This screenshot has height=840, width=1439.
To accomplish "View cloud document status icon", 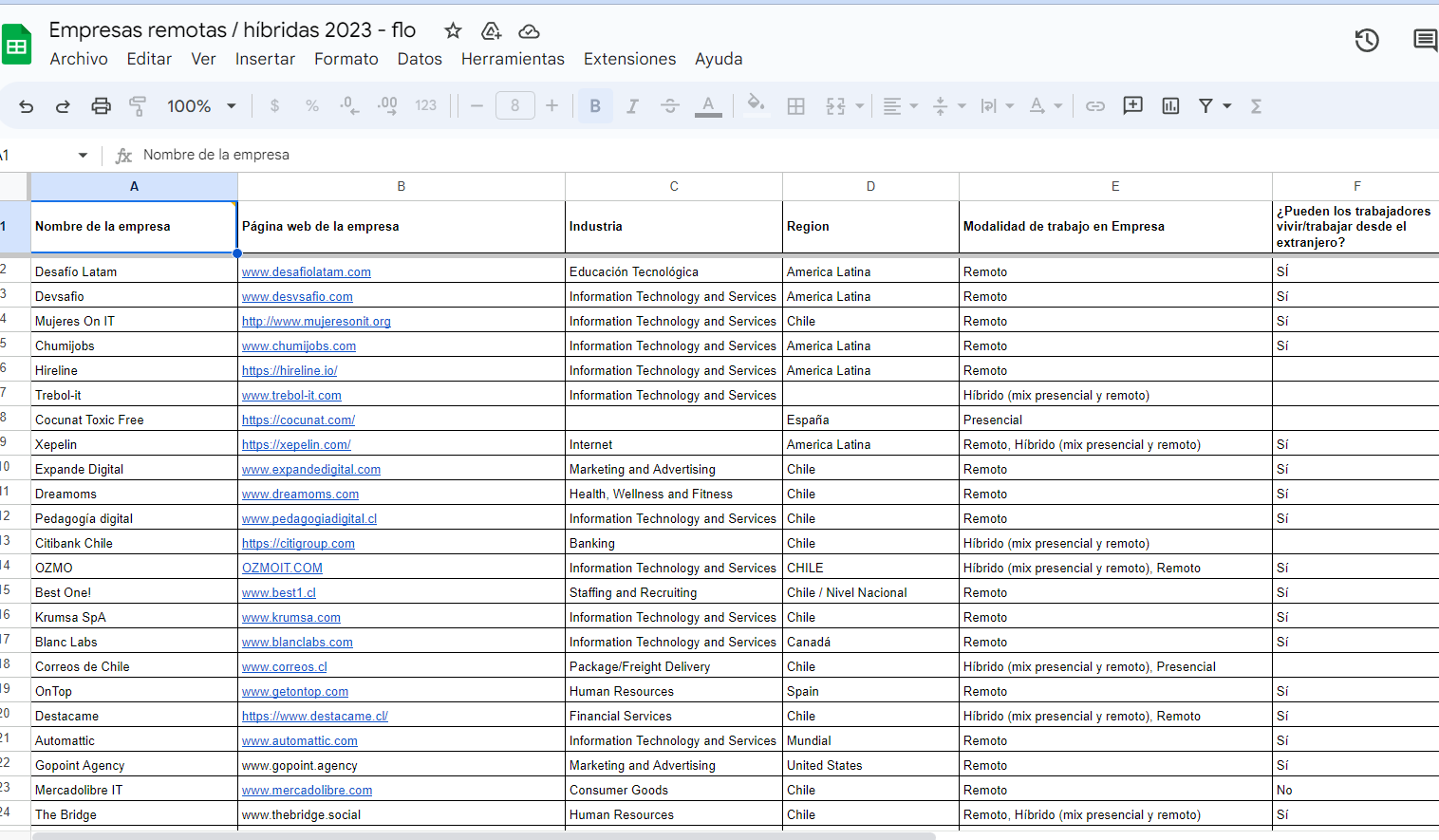I will point(529,31).
